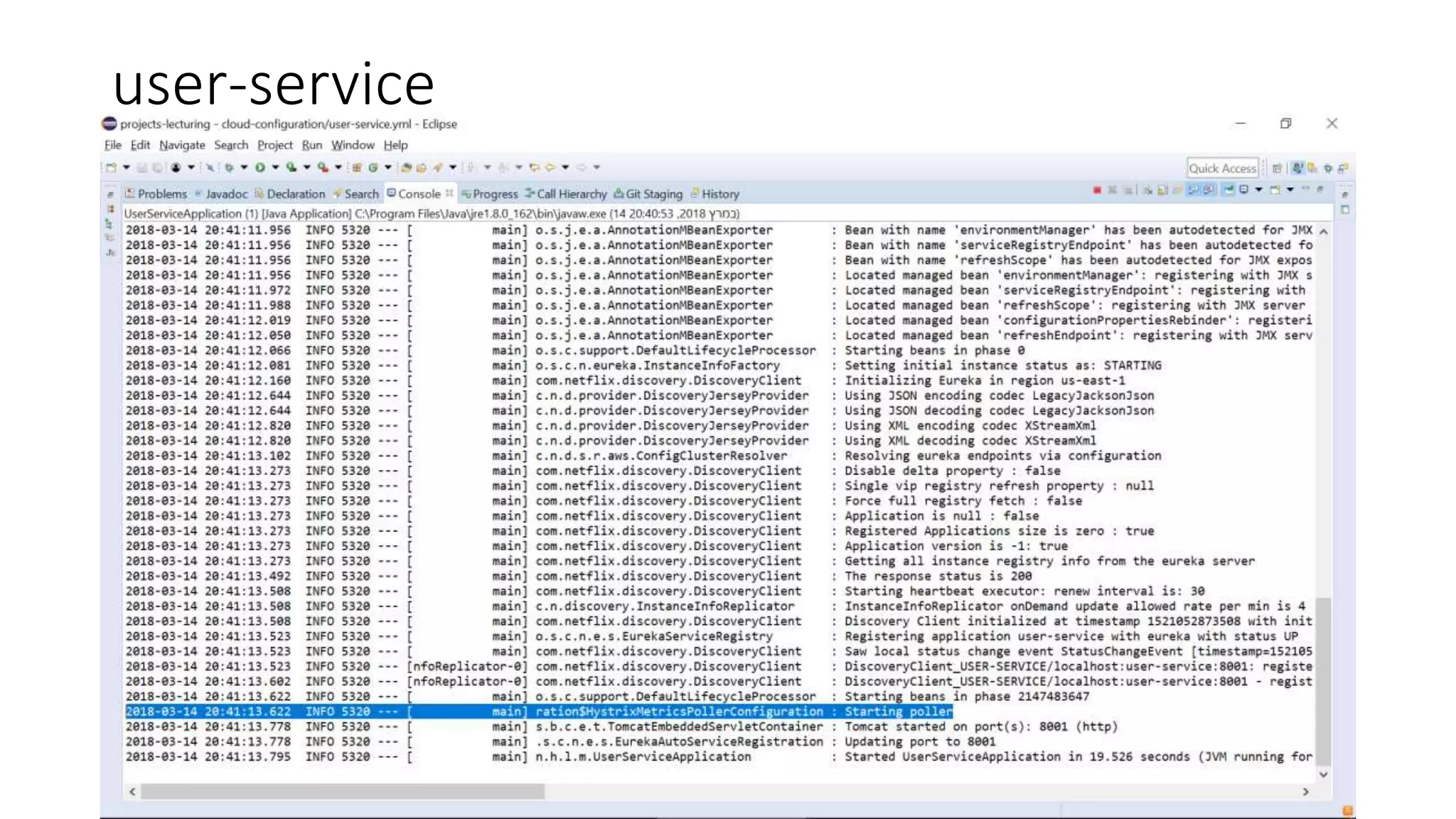Image resolution: width=1456 pixels, height=819 pixels.
Task: Open the File menu
Action: point(112,145)
